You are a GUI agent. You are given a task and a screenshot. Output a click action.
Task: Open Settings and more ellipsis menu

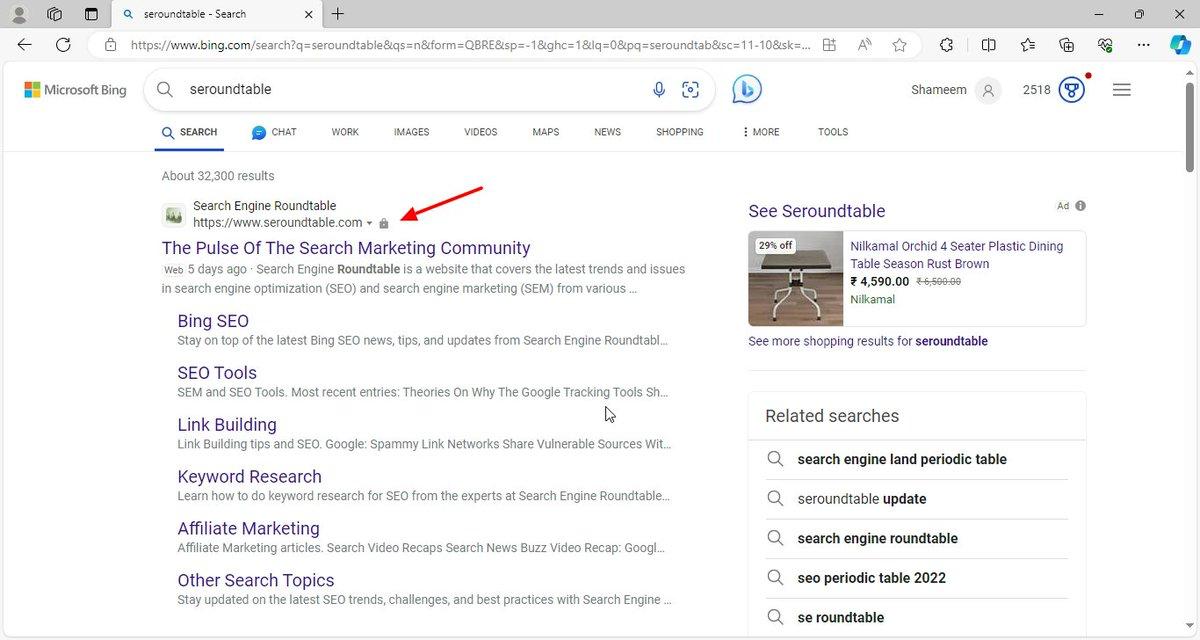pos(1144,45)
